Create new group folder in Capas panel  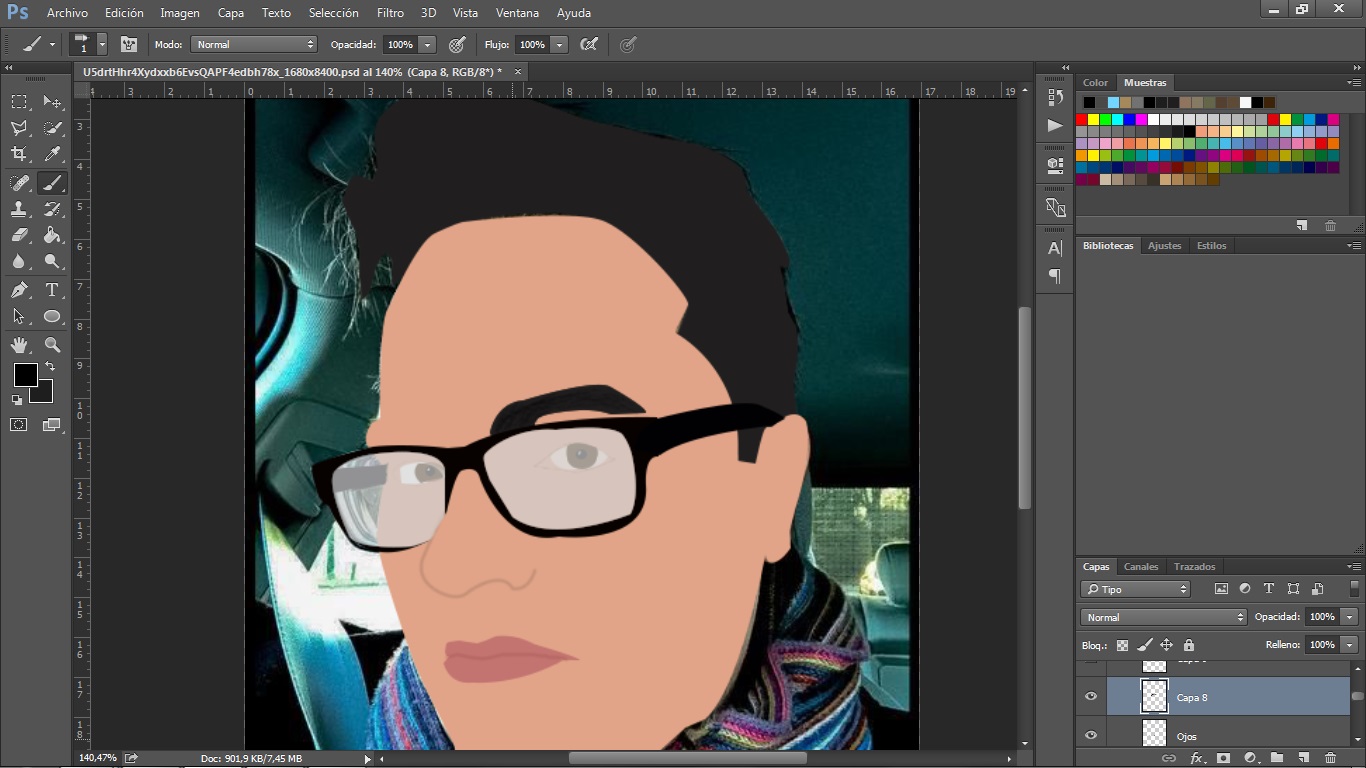[x=1277, y=758]
